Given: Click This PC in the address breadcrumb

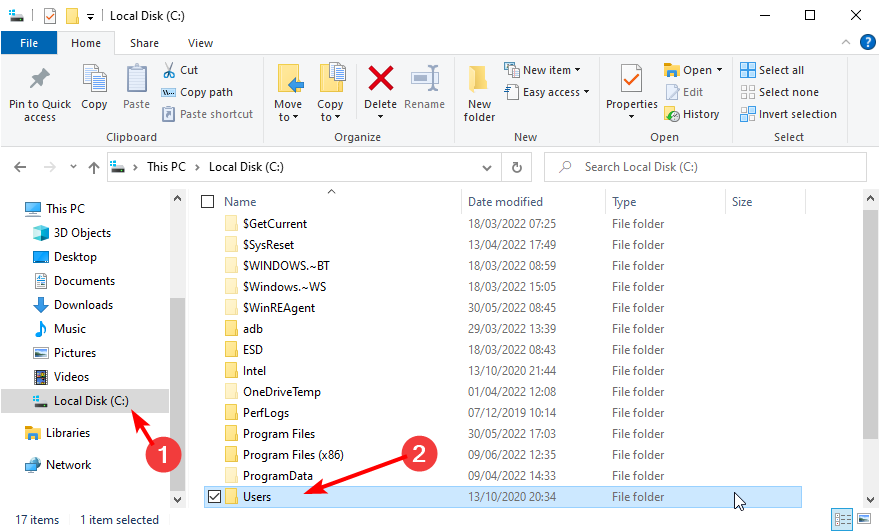Looking at the screenshot, I should pyautogui.click(x=166, y=167).
